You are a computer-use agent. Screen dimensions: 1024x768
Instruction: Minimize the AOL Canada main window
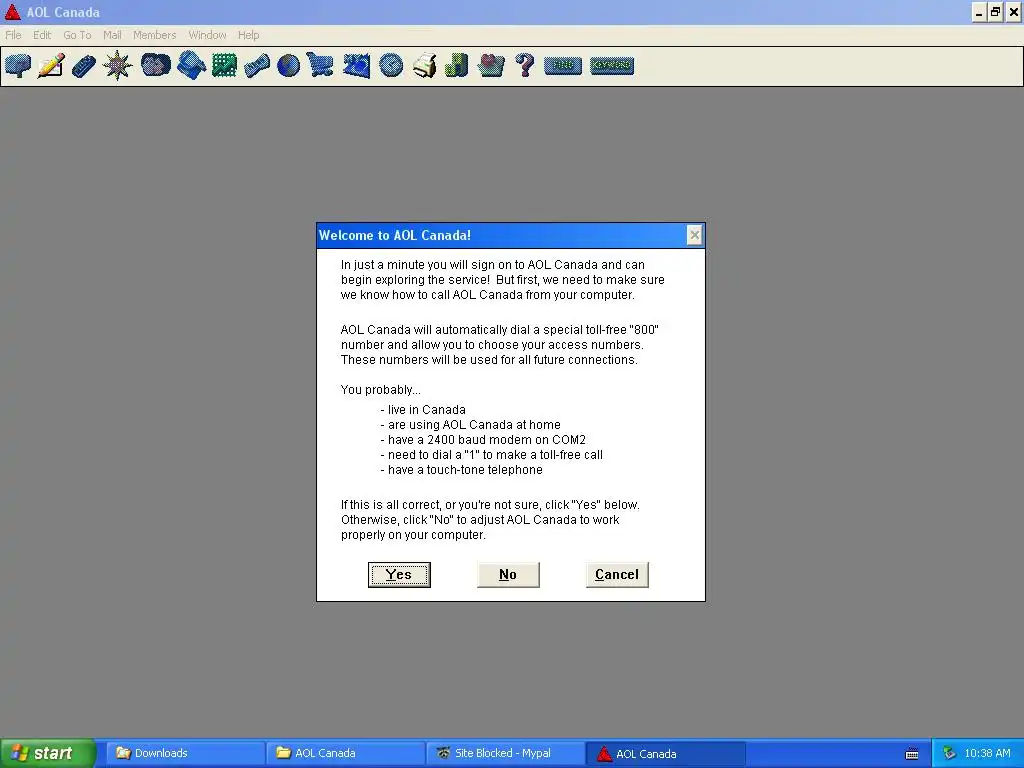click(979, 12)
